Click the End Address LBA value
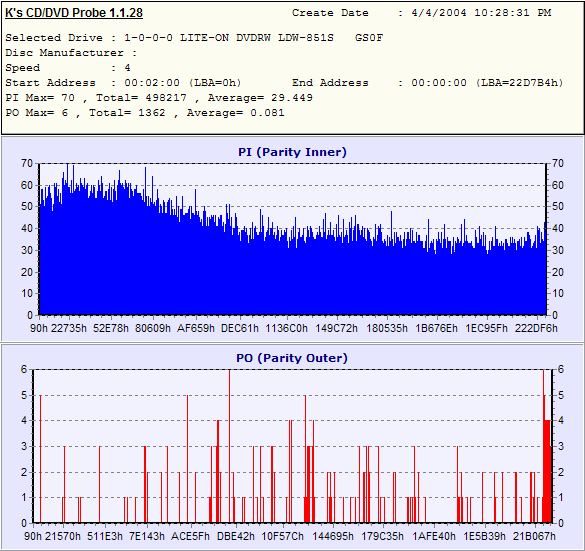The width and height of the screenshot is (585, 551). [487, 83]
